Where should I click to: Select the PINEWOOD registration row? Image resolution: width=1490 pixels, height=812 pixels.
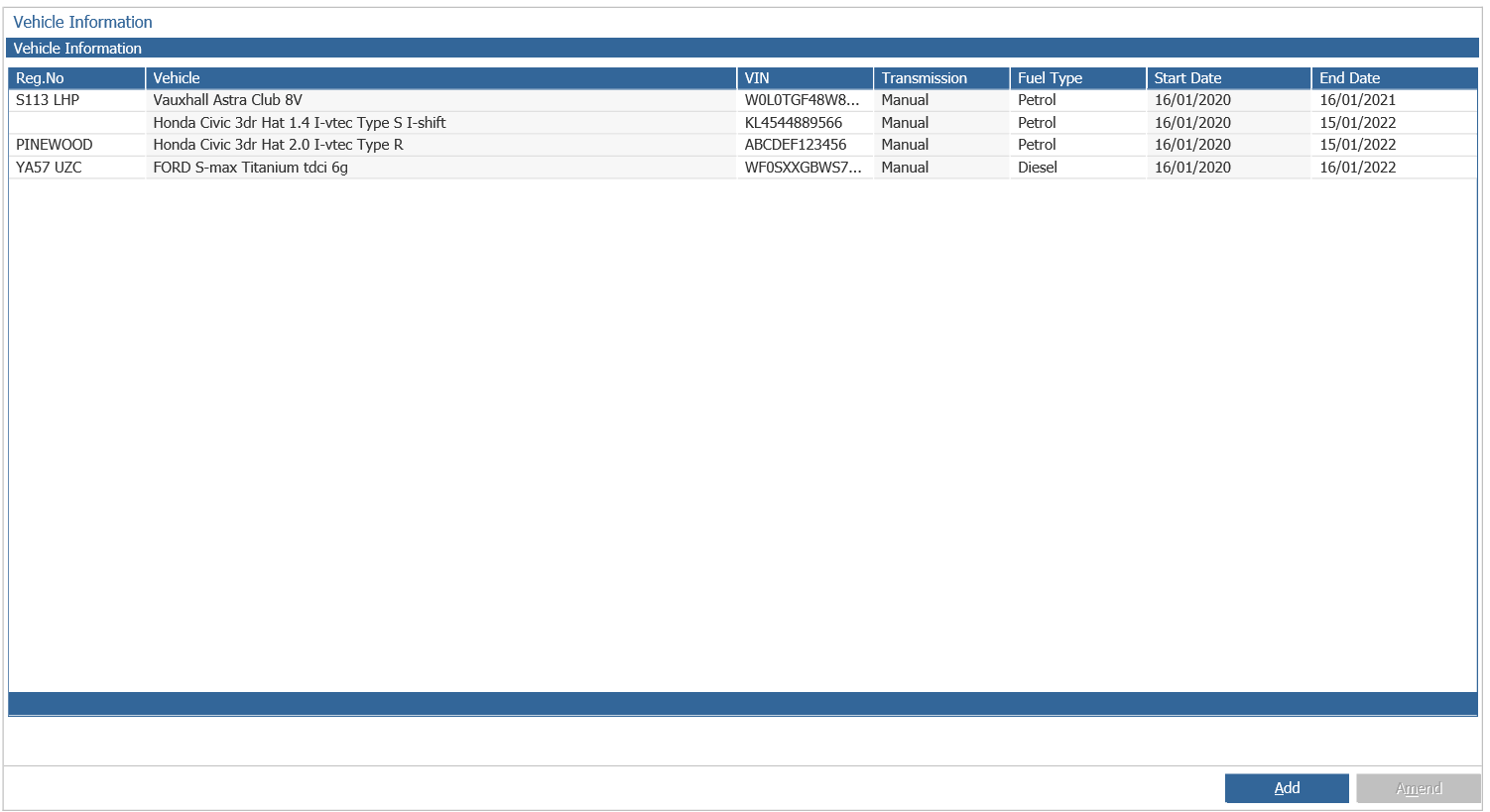pyautogui.click(x=743, y=145)
